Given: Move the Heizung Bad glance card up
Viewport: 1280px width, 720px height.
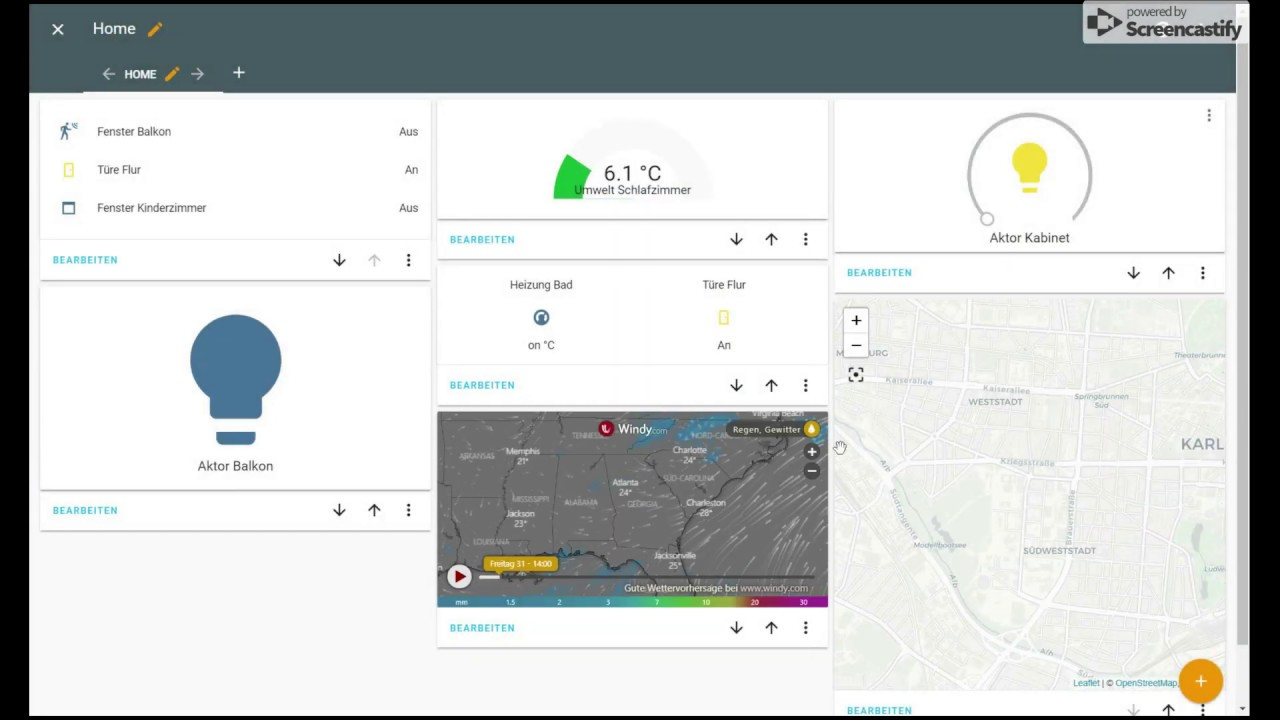Looking at the screenshot, I should click(x=771, y=385).
